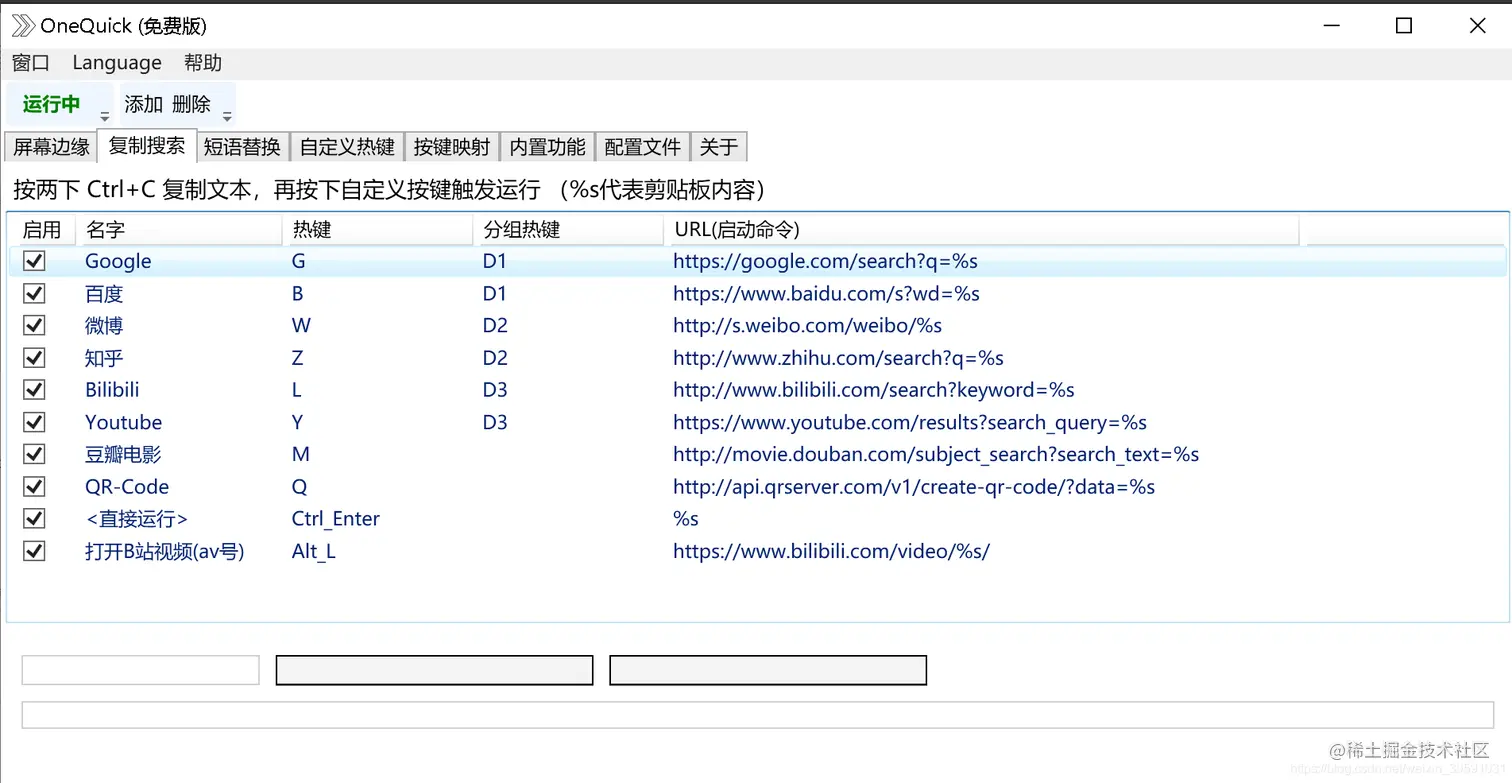Open the 帮助 help menu

tap(203, 63)
